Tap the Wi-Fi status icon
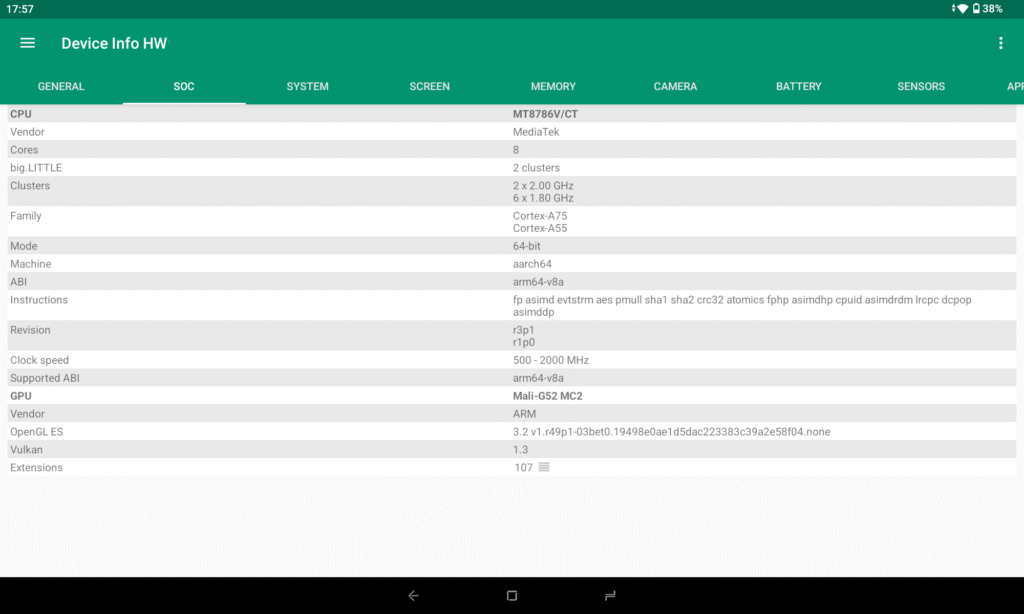 pyautogui.click(x=962, y=9)
